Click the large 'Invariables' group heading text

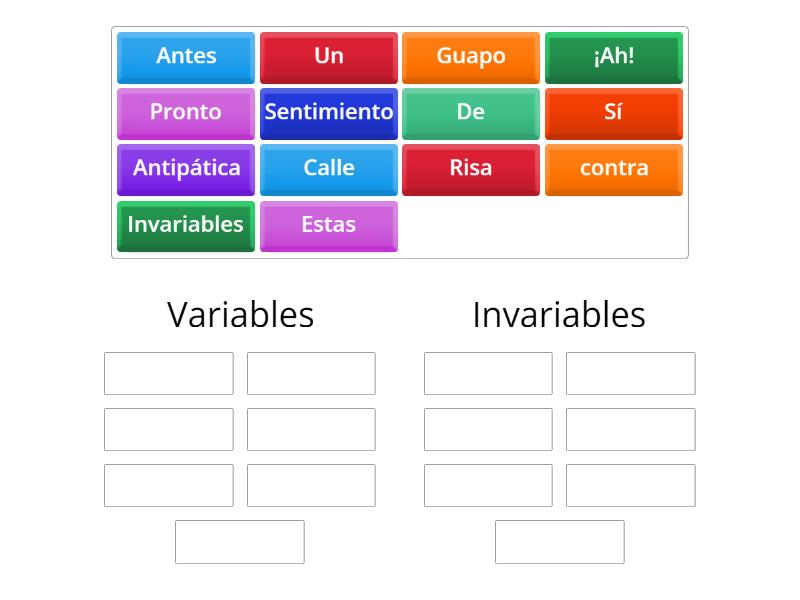pos(559,314)
